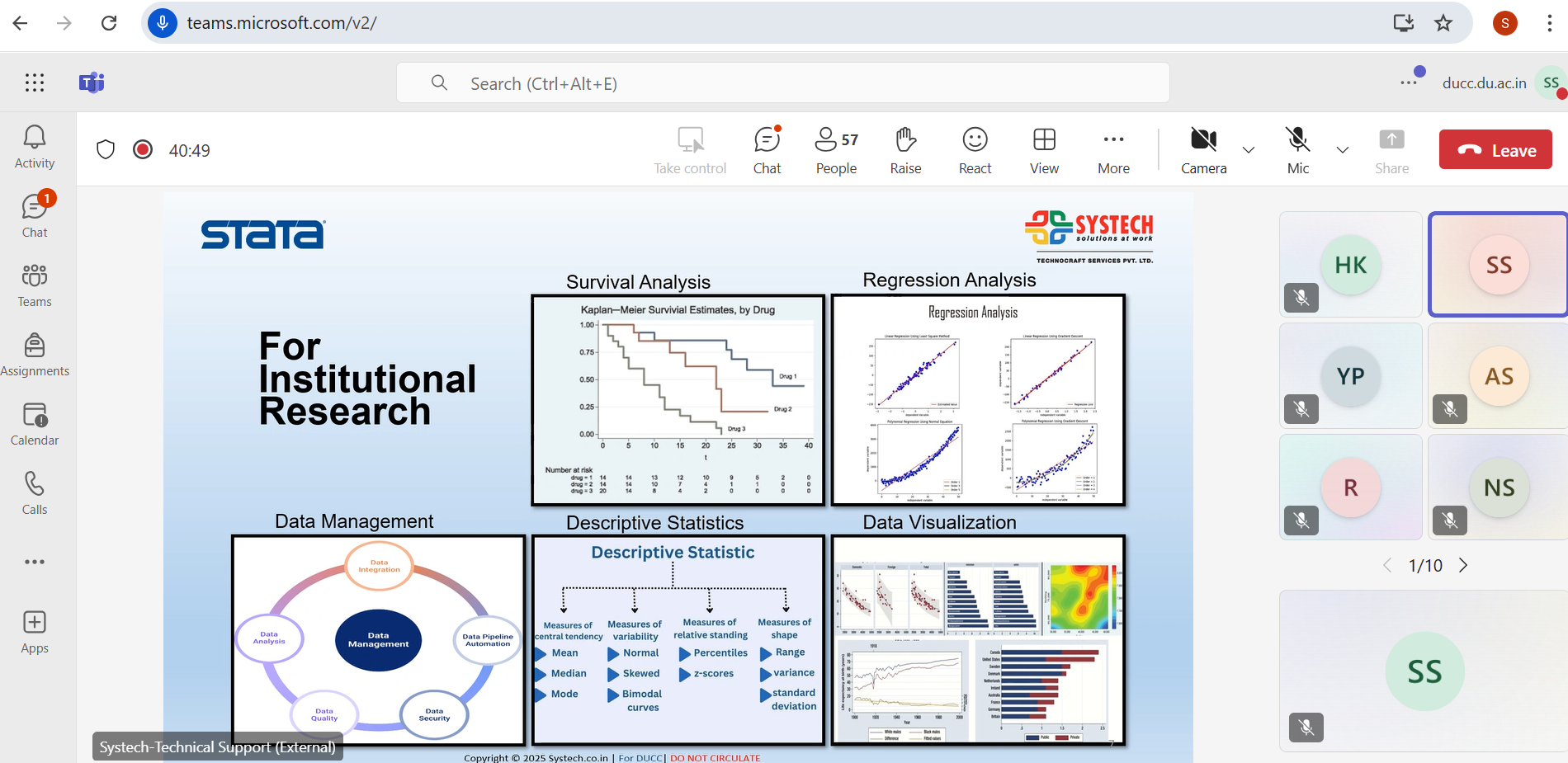1568x763 pixels.
Task: Open the Apps store icon
Action: click(35, 632)
